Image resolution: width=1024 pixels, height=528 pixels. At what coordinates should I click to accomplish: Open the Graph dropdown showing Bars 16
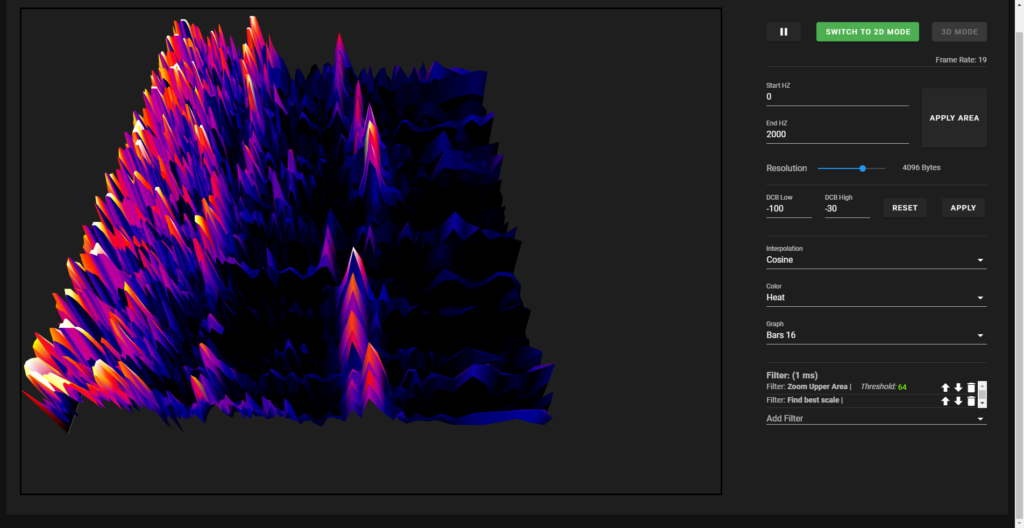coord(876,335)
